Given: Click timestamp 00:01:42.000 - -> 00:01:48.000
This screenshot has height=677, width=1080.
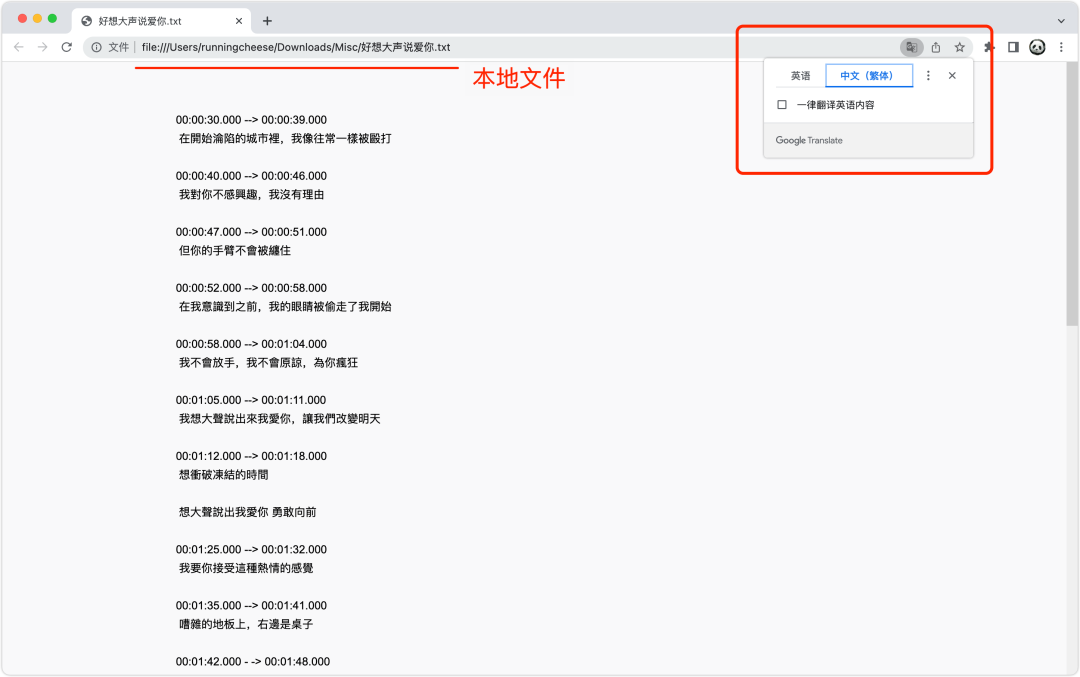Looking at the screenshot, I should [x=253, y=662].
